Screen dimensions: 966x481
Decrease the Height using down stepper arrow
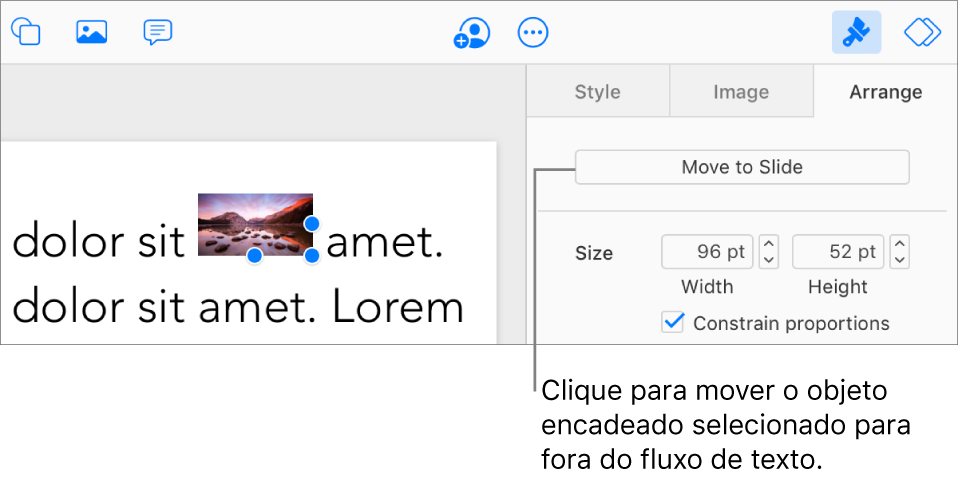[900, 260]
